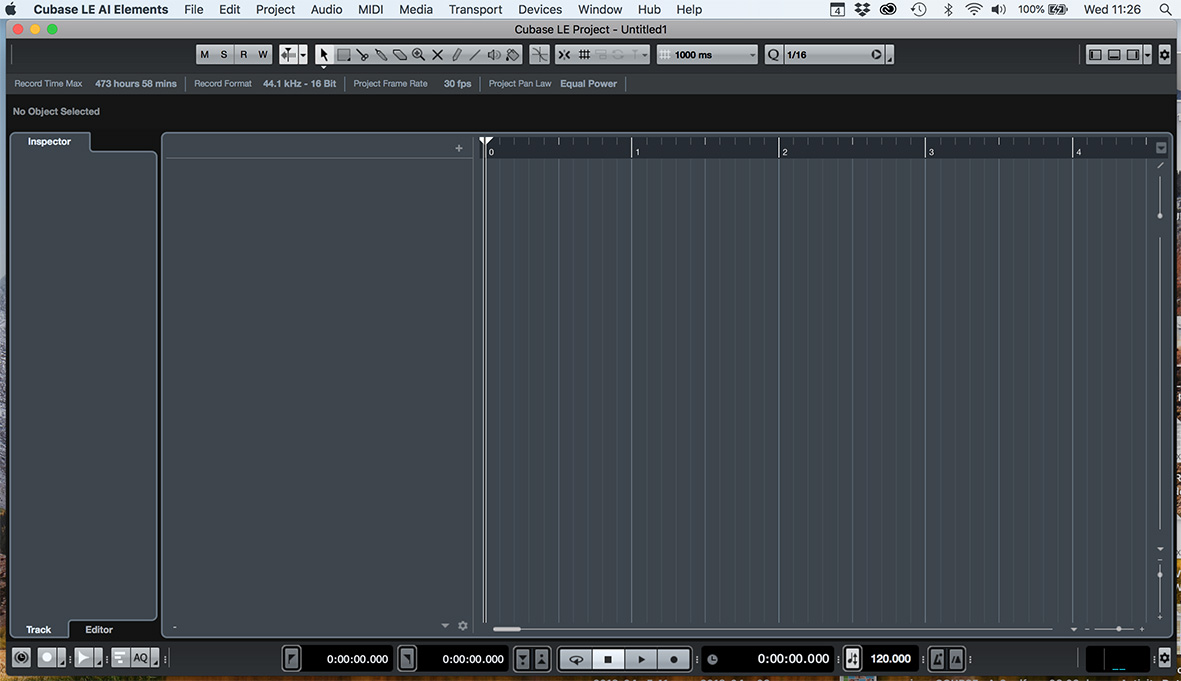This screenshot has height=681, width=1181.
Task: Select the Inspector tab
Action: [50, 142]
